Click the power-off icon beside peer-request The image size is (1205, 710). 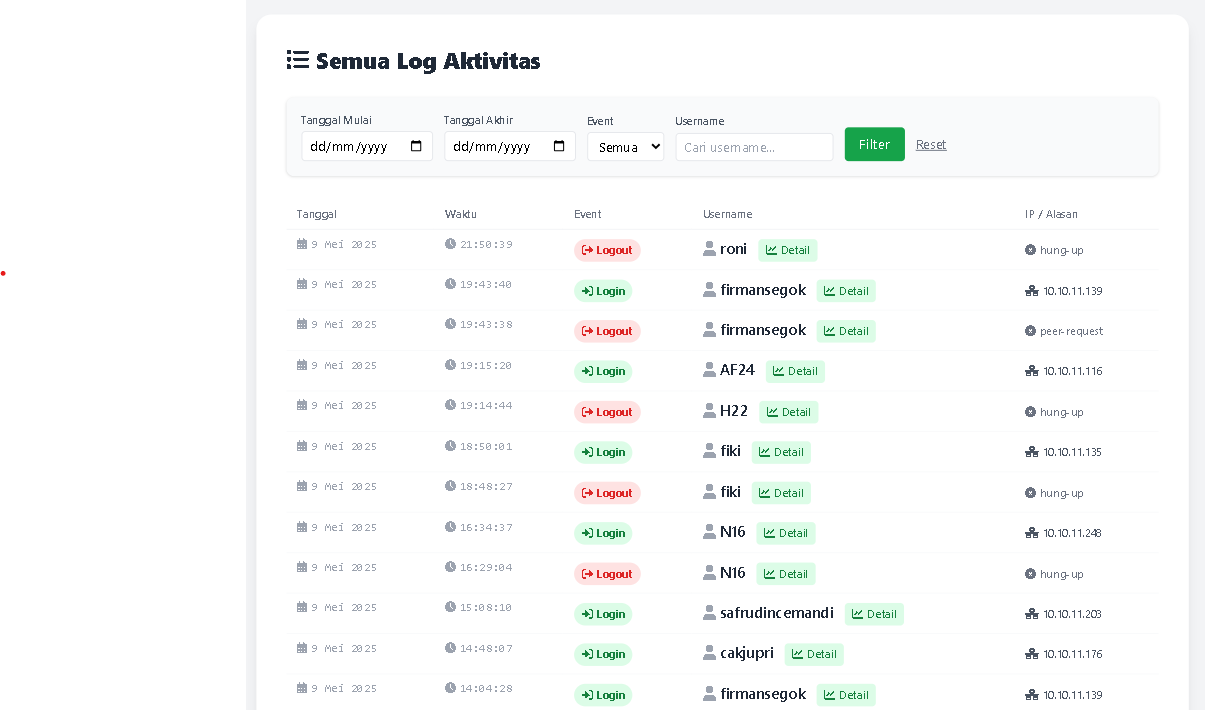pos(1031,330)
